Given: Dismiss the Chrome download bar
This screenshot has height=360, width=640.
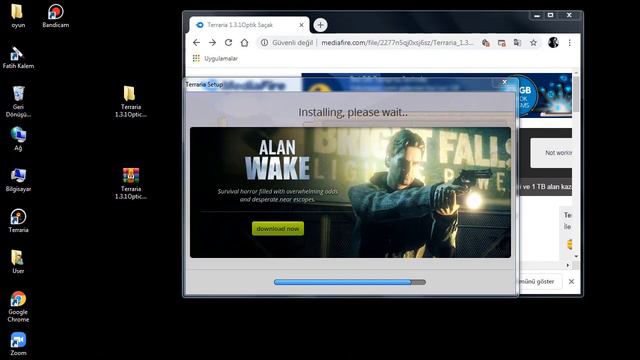Looking at the screenshot, I should [571, 281].
